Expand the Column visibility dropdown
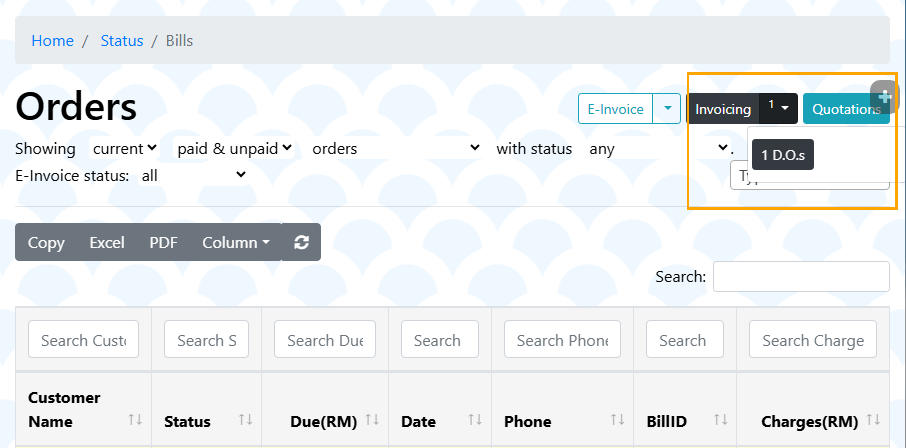 click(x=236, y=242)
